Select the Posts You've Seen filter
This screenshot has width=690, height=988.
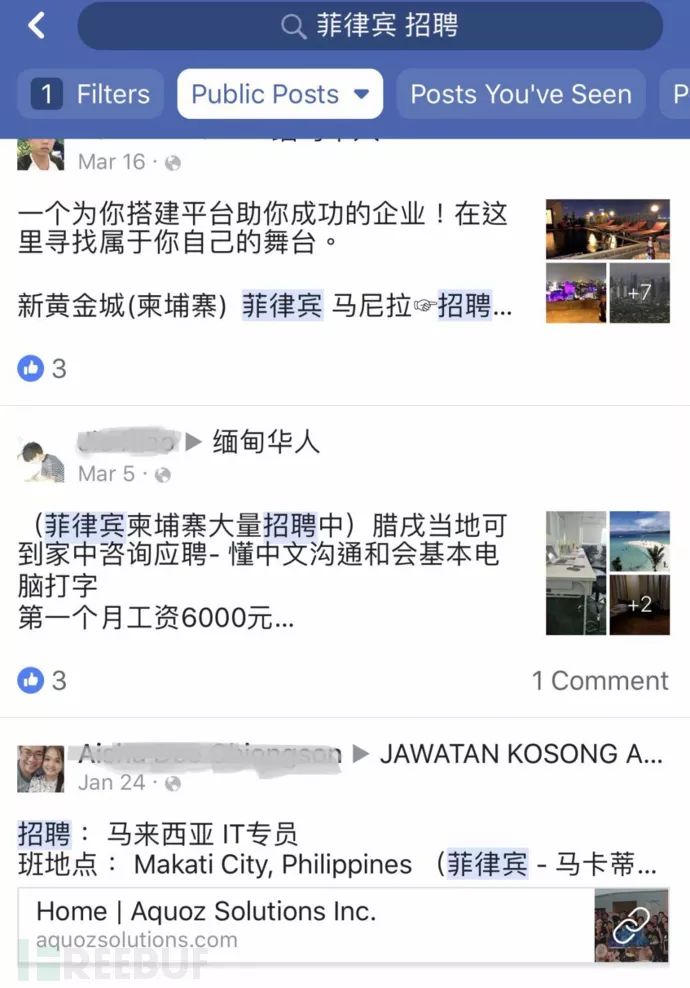click(x=521, y=95)
